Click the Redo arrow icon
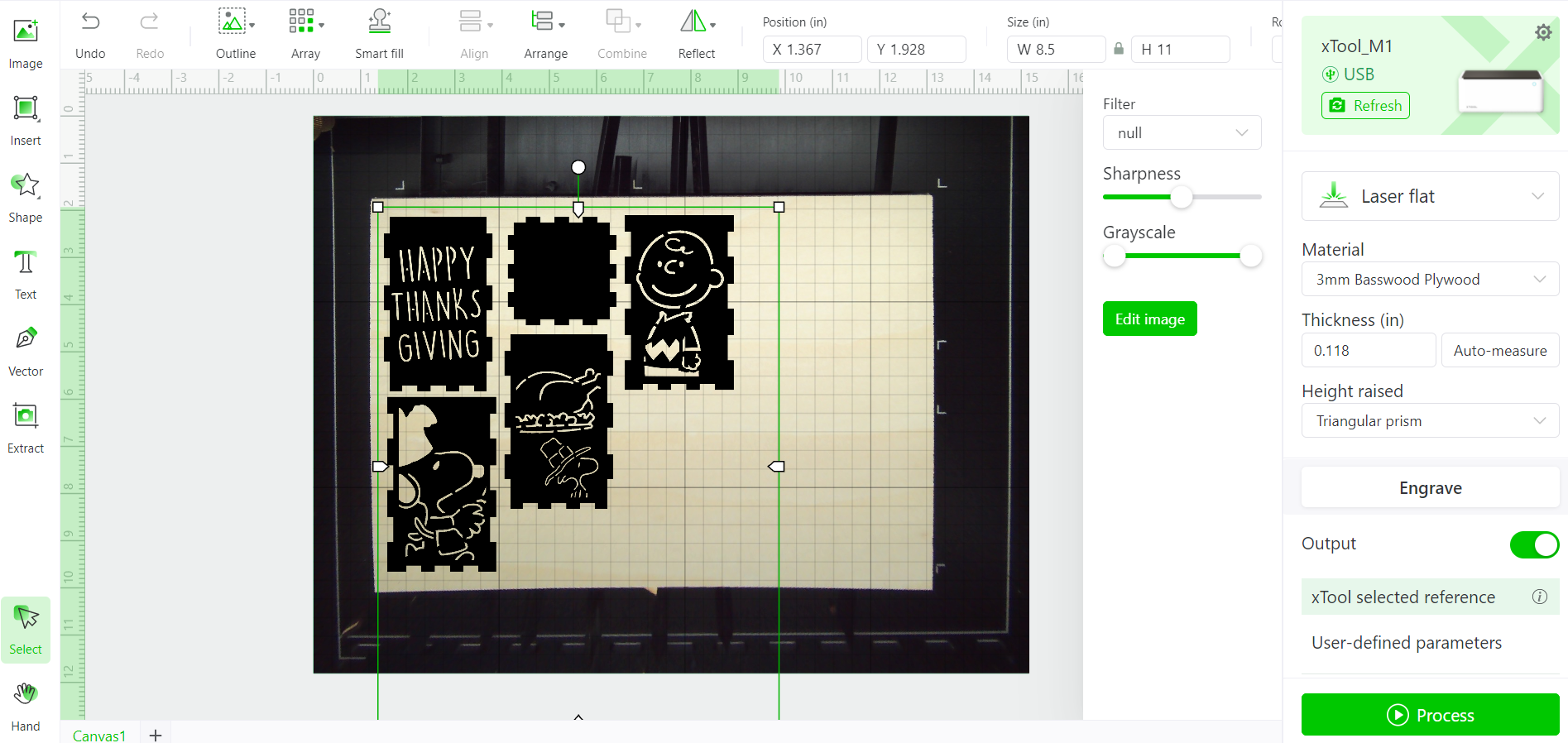The image size is (1568, 743). (x=150, y=22)
